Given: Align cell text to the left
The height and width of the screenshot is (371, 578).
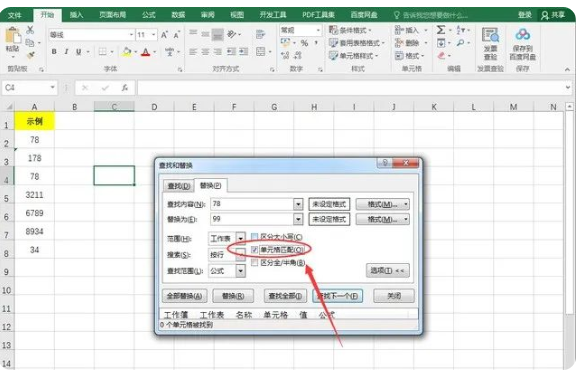Looking at the screenshot, I should (193, 52).
